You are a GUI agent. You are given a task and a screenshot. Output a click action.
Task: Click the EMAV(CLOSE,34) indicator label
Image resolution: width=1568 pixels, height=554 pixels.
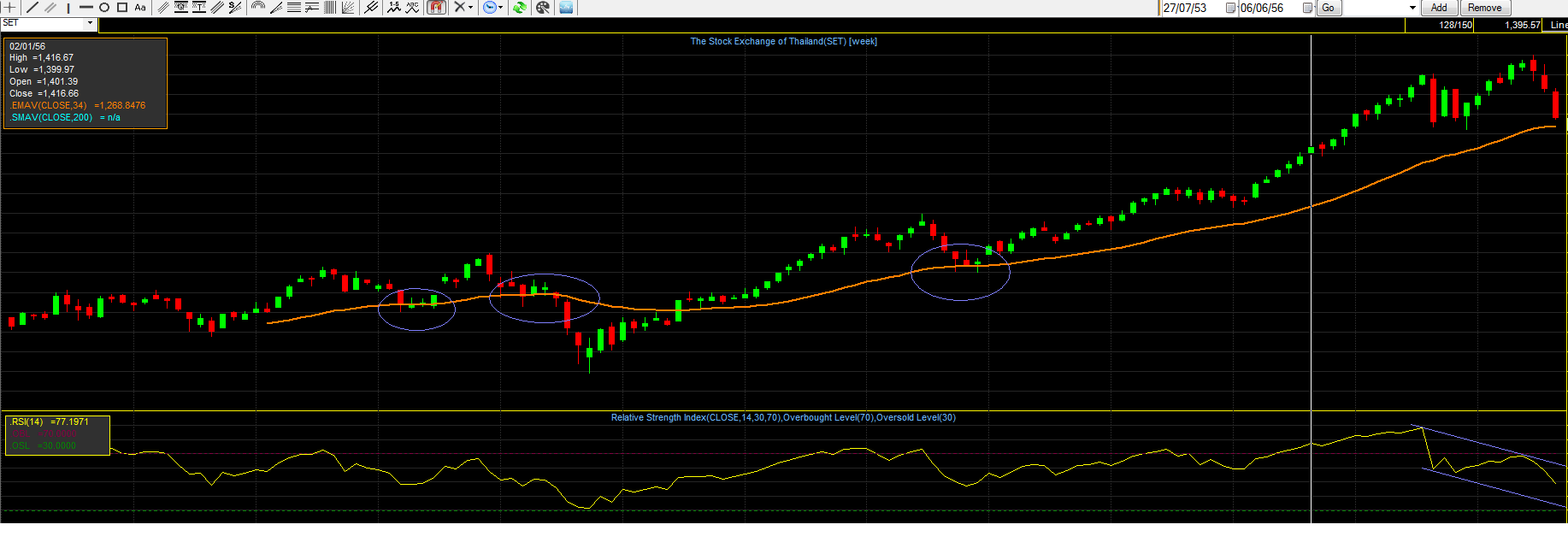pyautogui.click(x=49, y=106)
